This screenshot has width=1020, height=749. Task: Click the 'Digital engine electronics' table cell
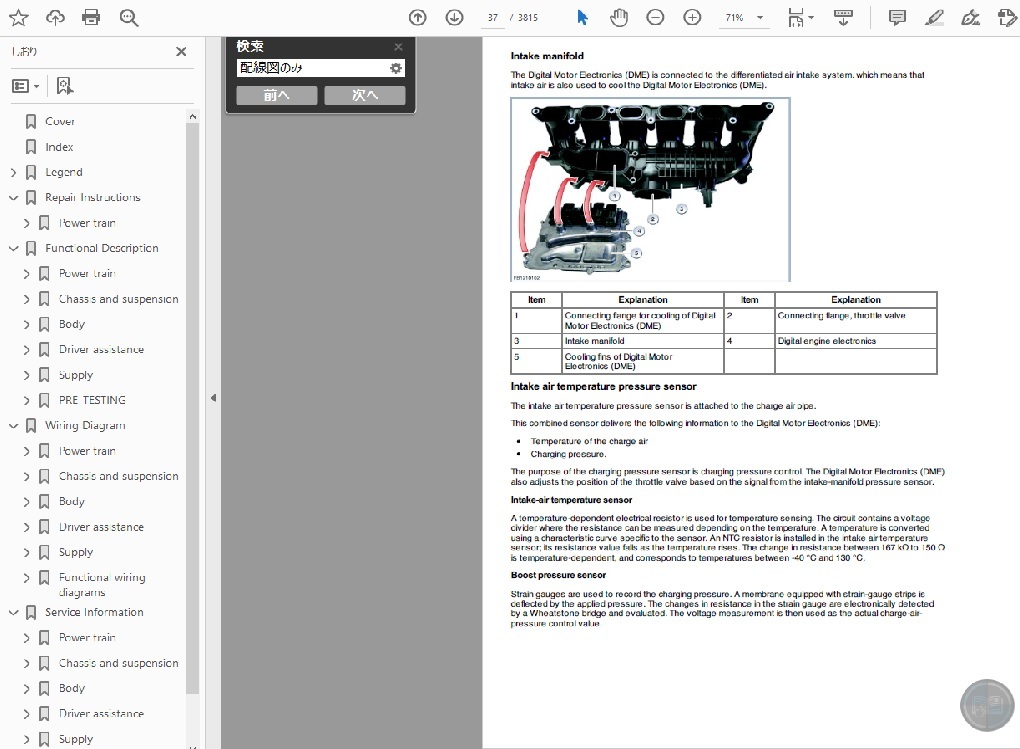point(855,341)
